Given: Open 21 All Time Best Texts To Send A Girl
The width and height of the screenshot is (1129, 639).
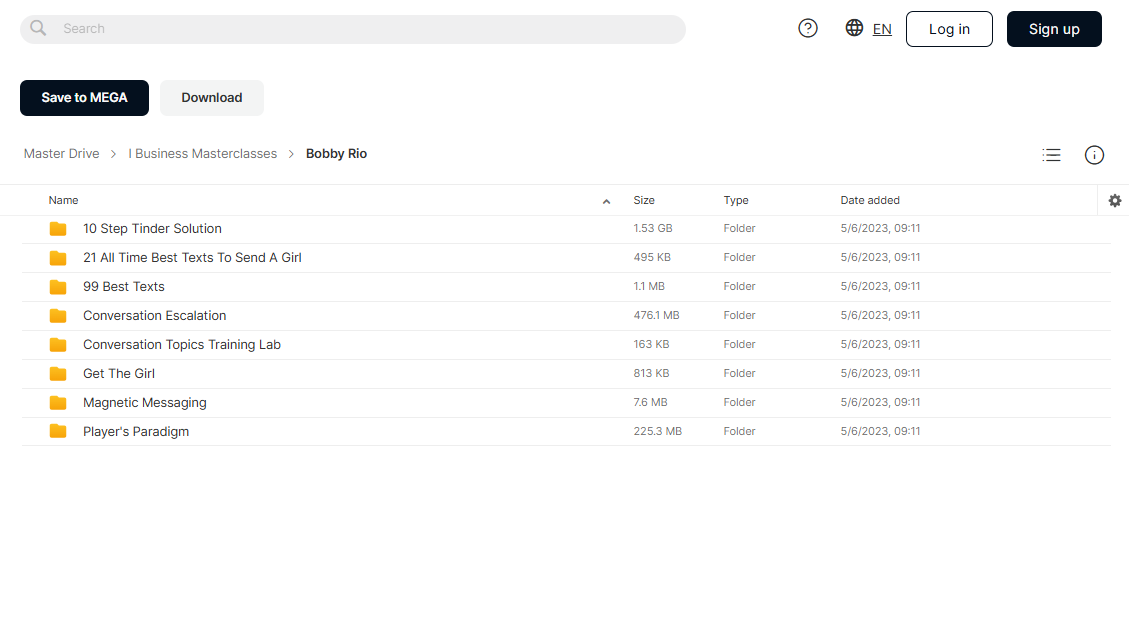Looking at the screenshot, I should [192, 257].
